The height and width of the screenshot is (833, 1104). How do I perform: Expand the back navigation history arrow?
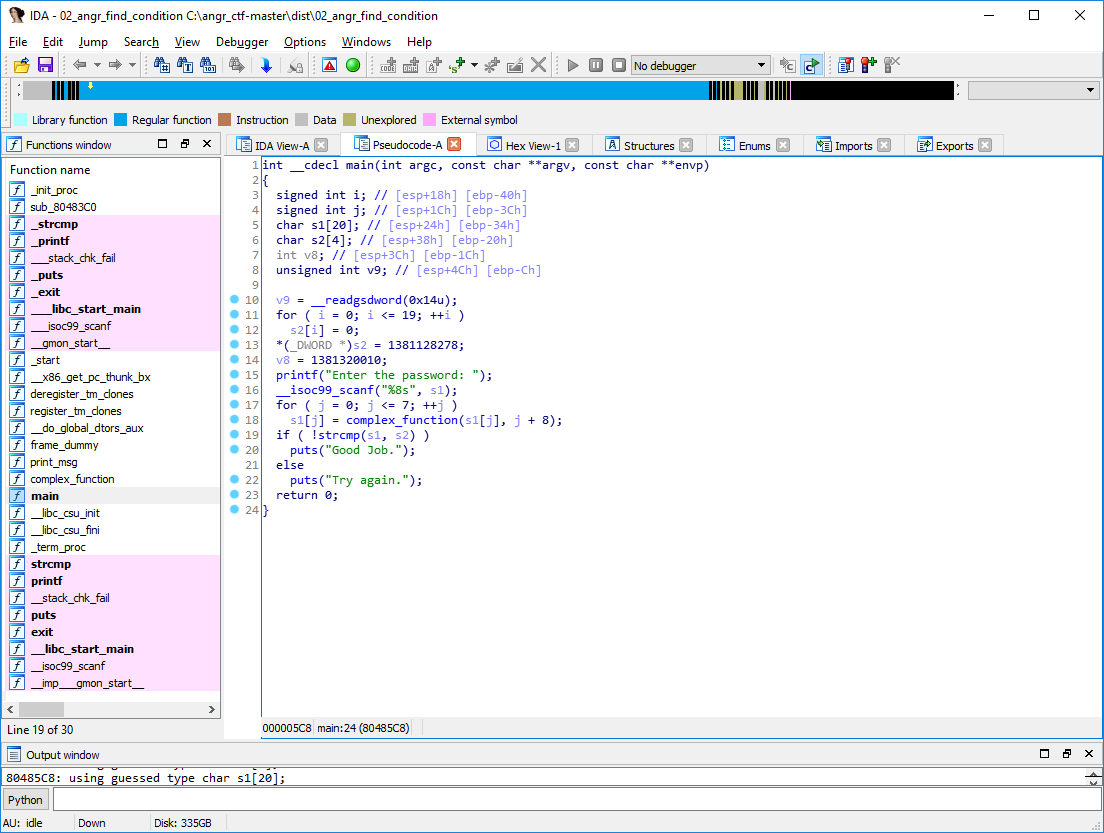pyautogui.click(x=98, y=65)
